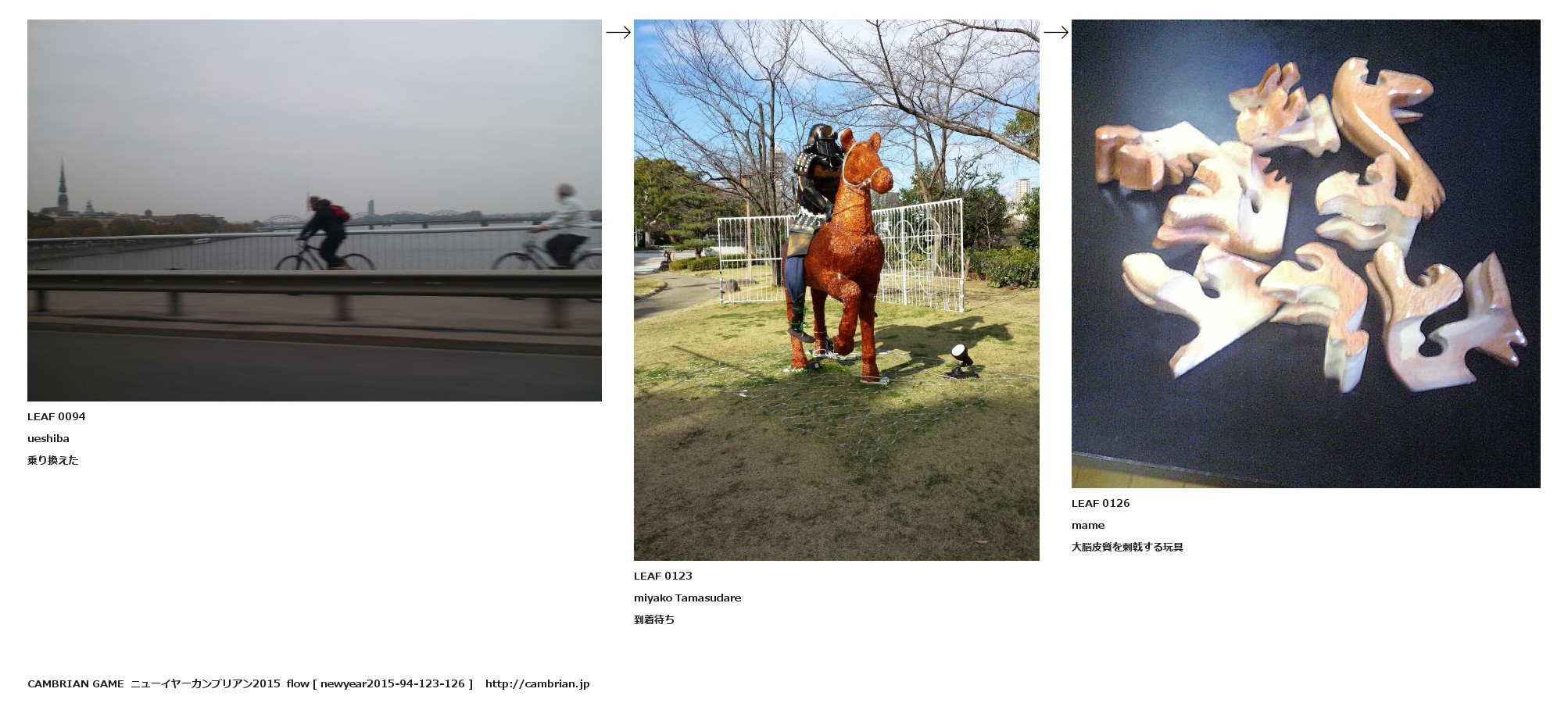Viewport: 1568px width, 703px height.
Task: Click the caption 大脳皮質を刺戟する玩具
Action: [1127, 547]
